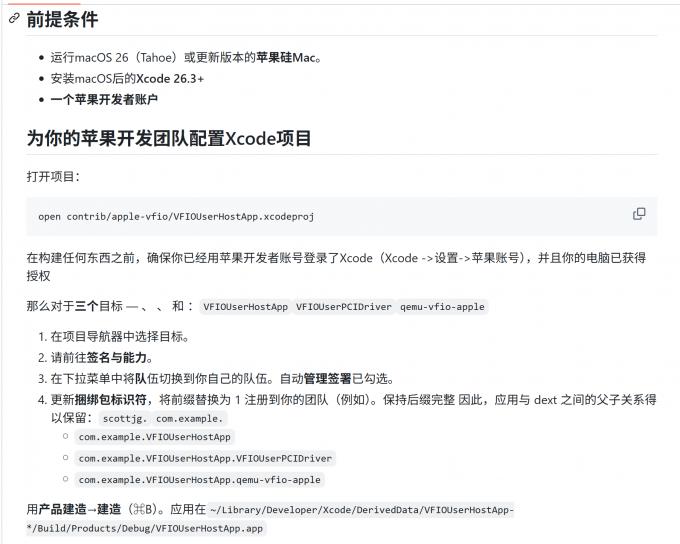680x544 pixels.
Task: Click the scottjg. code tag
Action: [x=125, y=419]
